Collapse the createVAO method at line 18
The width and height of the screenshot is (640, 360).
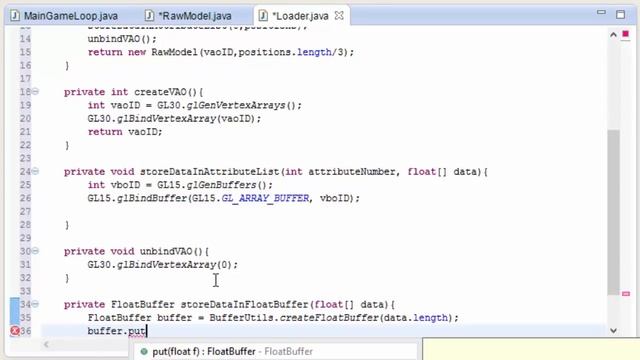(36, 91)
